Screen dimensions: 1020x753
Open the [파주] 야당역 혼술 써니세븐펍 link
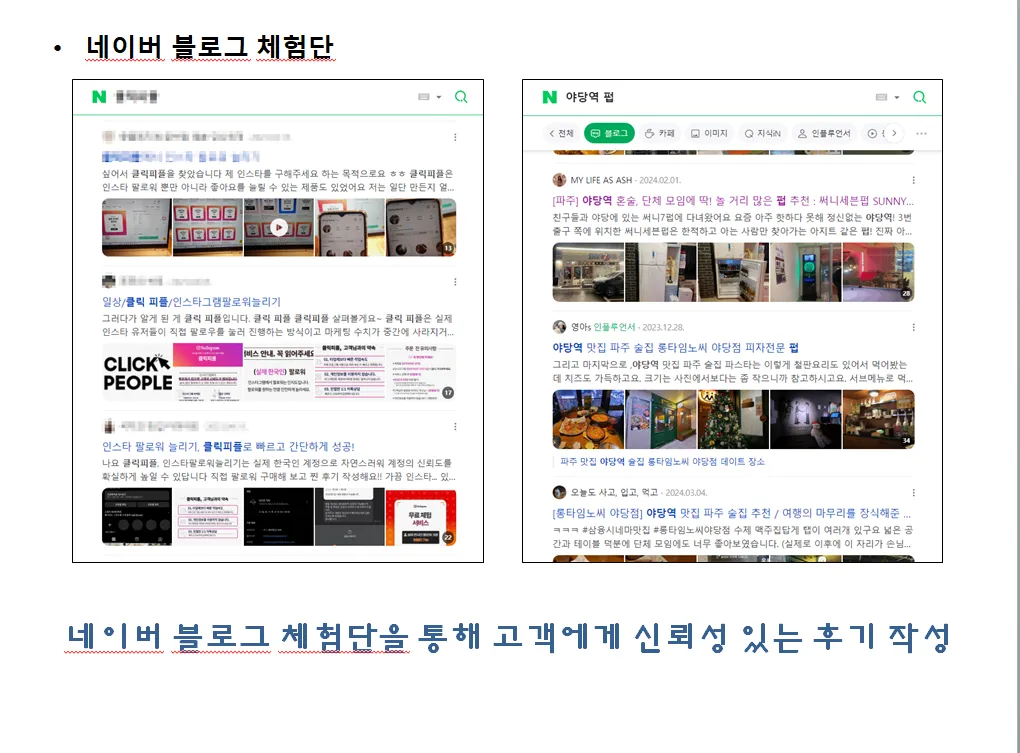pyautogui.click(x=732, y=201)
